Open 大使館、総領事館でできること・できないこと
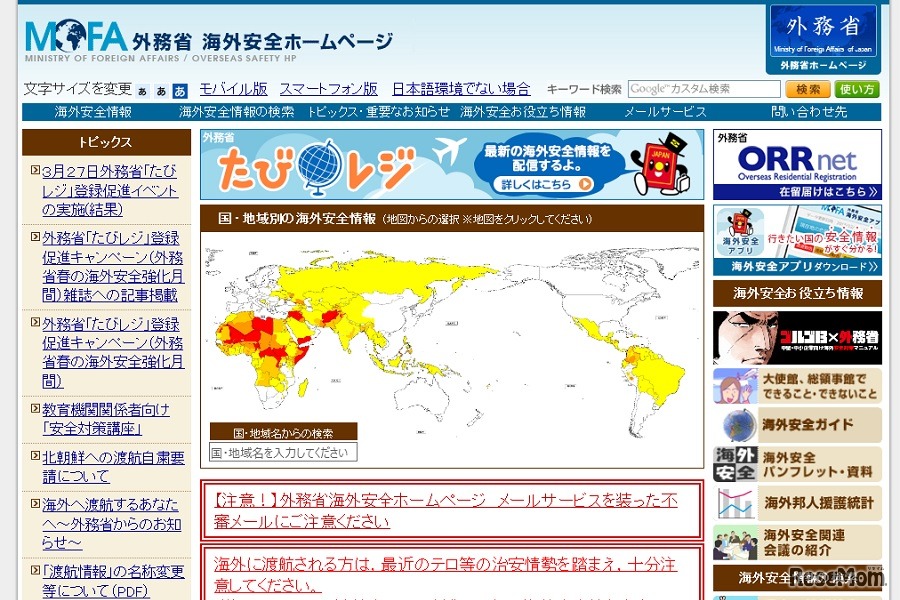Image resolution: width=900 pixels, height=600 pixels. [805, 385]
